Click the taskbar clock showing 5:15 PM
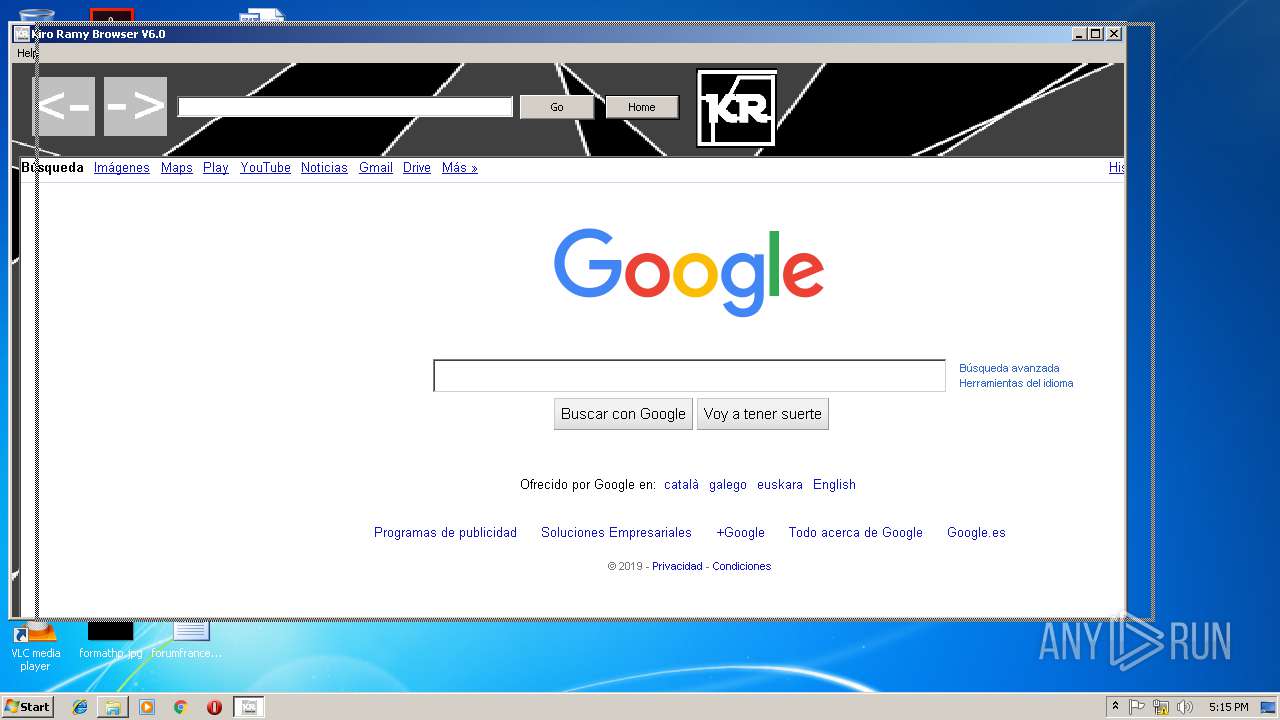The height and width of the screenshot is (720, 1280). click(x=1228, y=707)
